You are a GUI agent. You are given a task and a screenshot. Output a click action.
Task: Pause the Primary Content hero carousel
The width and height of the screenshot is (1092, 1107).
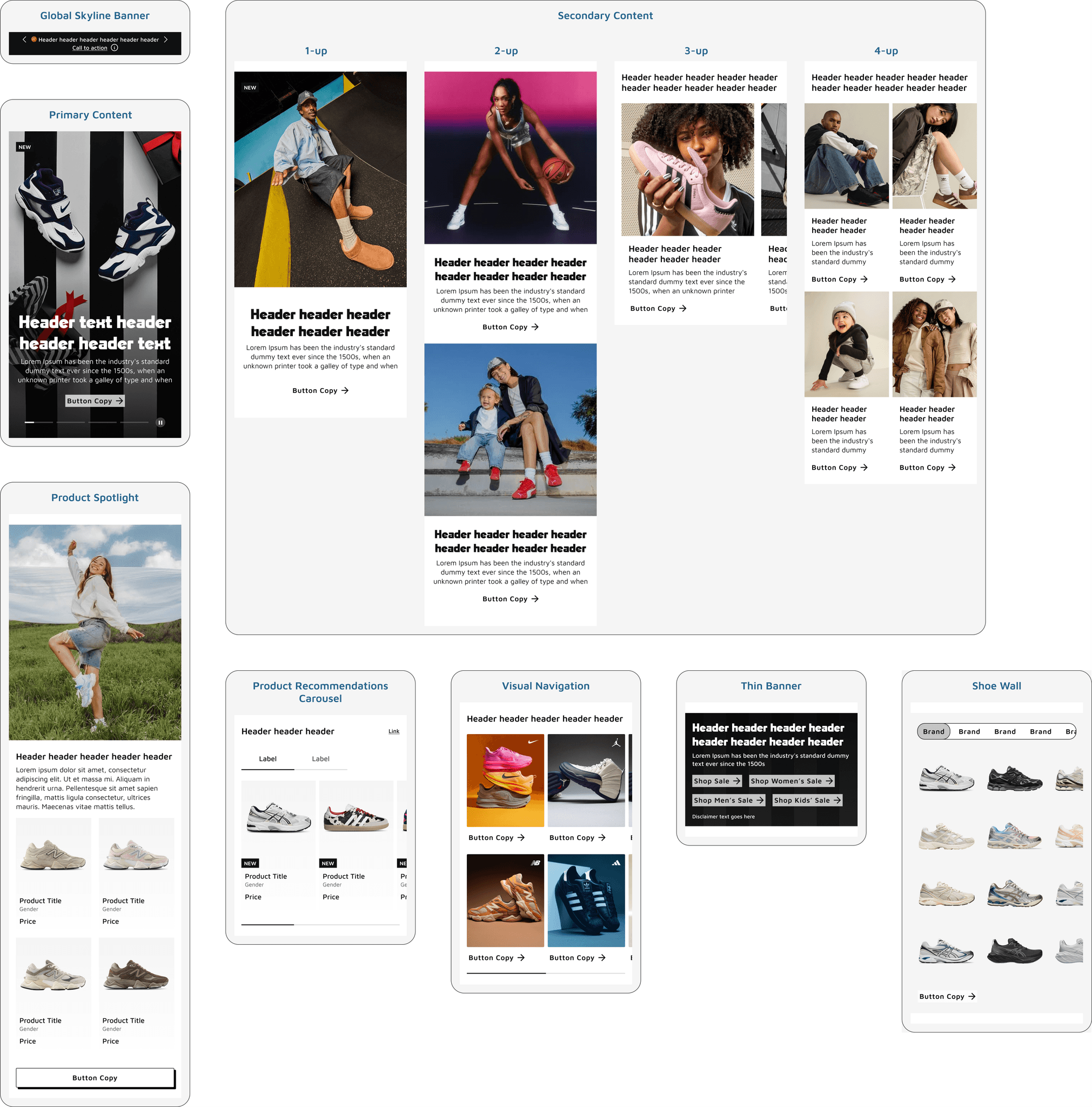pos(160,422)
